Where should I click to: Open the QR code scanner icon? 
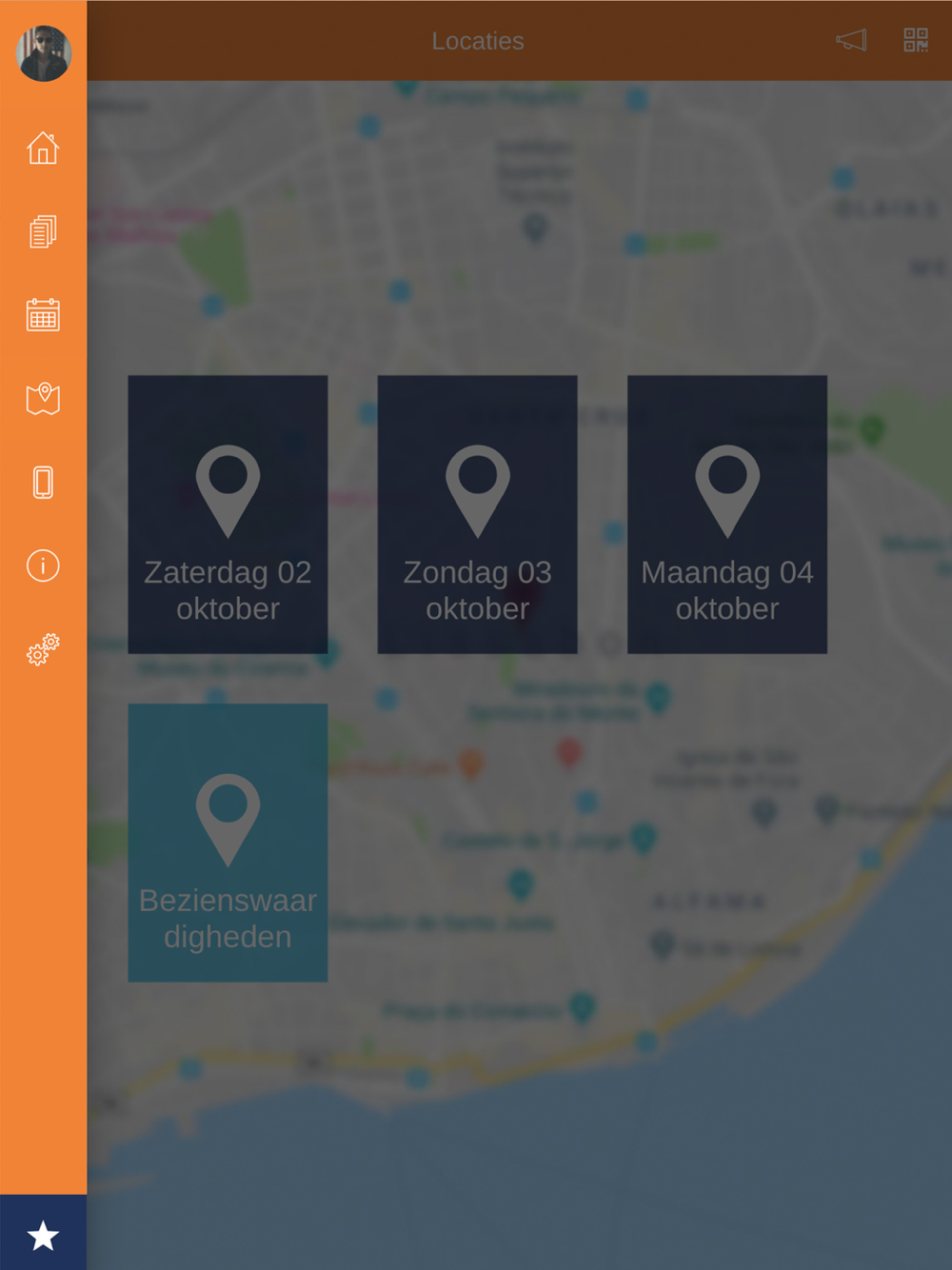point(916,40)
